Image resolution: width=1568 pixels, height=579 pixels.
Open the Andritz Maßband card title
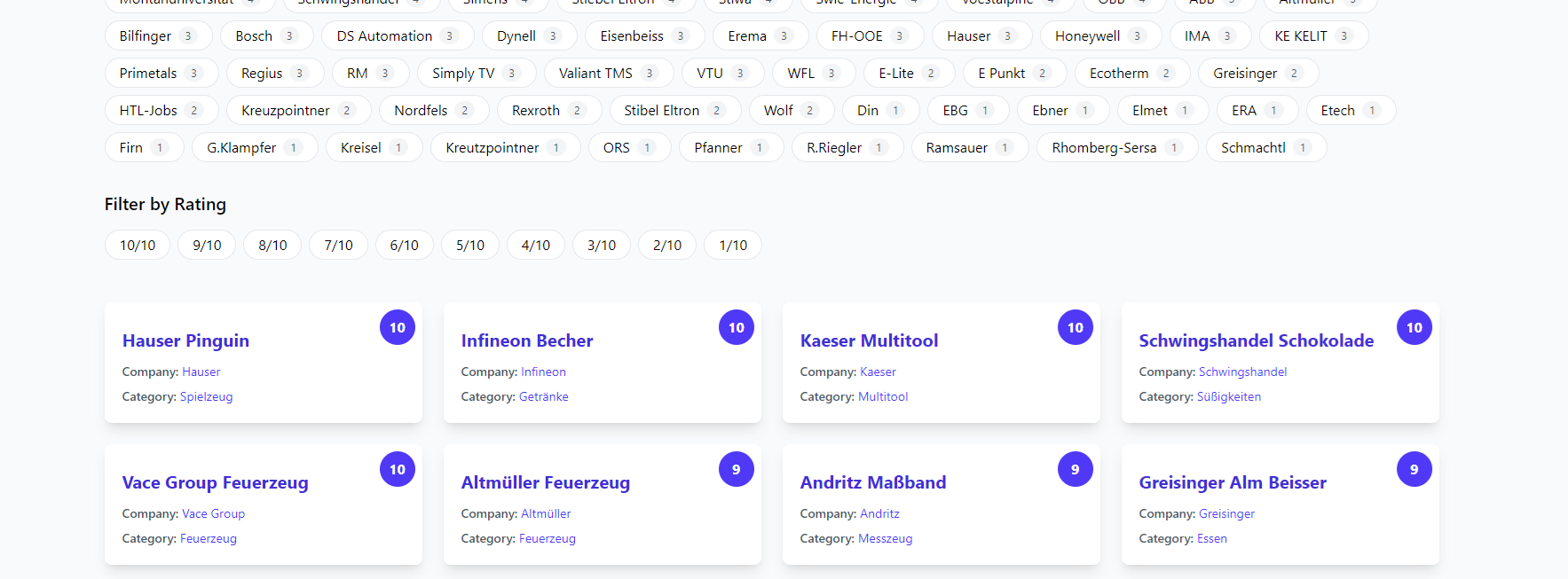coord(873,483)
